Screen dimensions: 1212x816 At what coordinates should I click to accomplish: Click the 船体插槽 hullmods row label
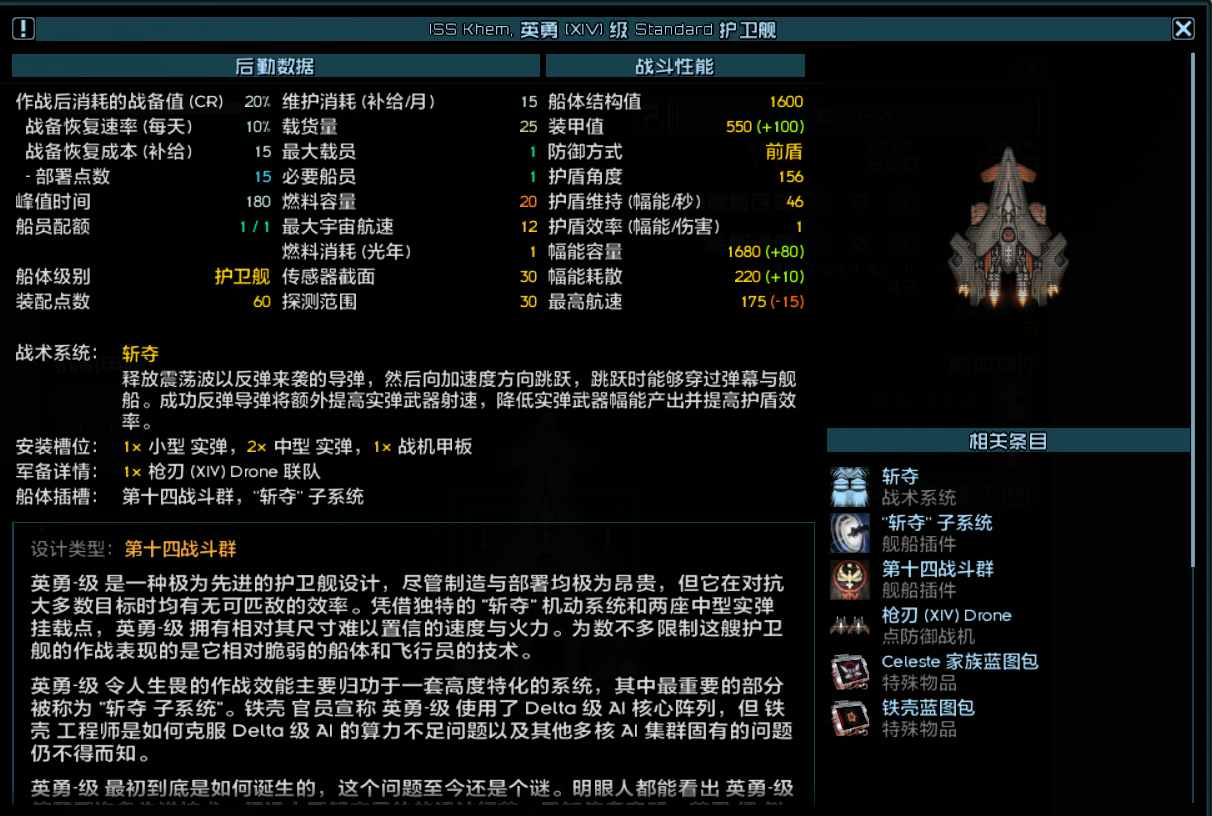coord(56,496)
